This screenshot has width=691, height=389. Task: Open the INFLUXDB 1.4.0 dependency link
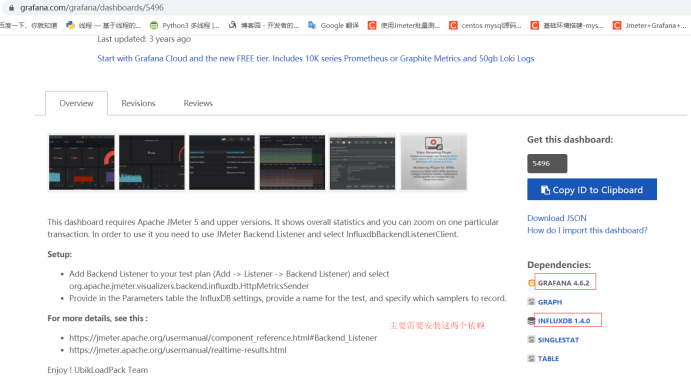tap(564, 321)
